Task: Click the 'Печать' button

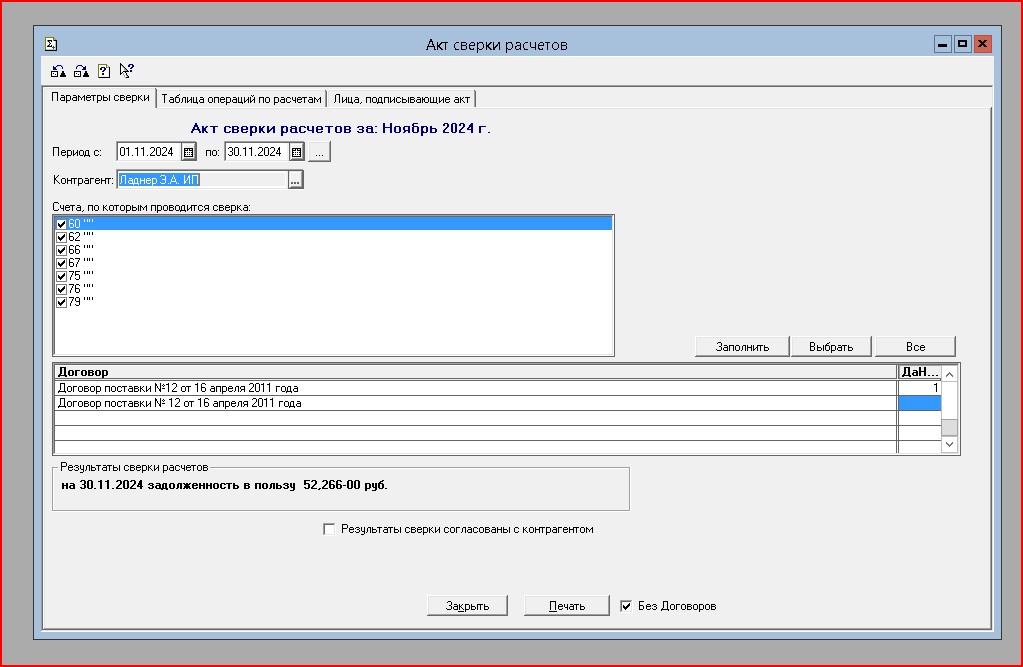Action: click(x=566, y=606)
